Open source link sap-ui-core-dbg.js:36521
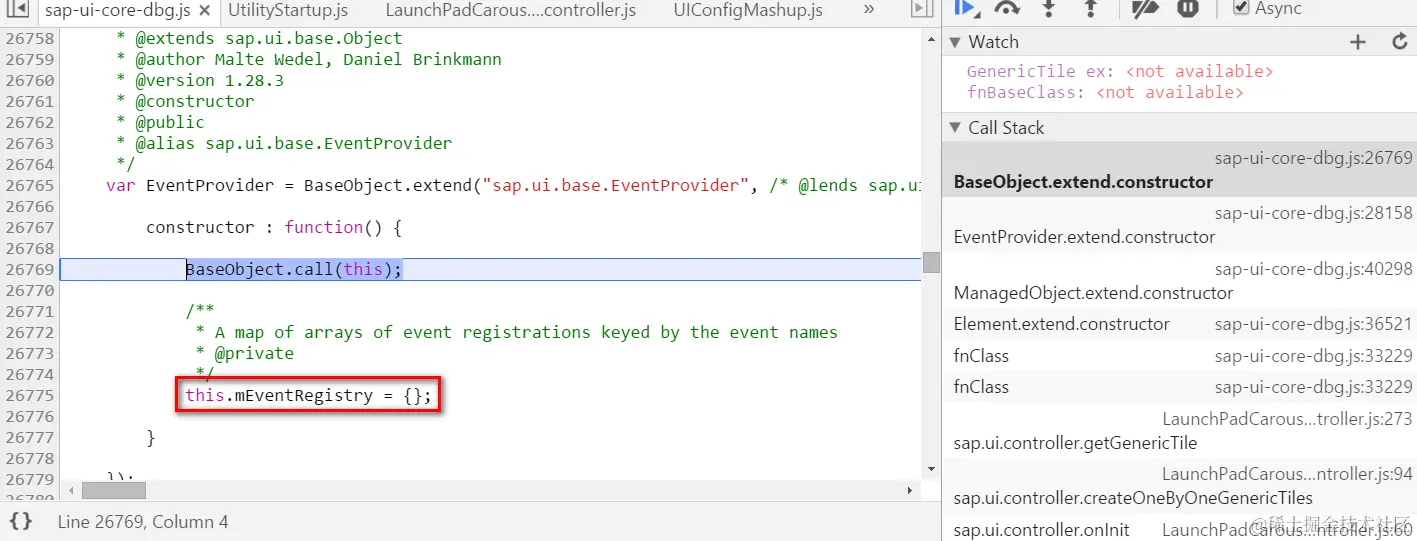The width and height of the screenshot is (1417, 541). click(1313, 324)
